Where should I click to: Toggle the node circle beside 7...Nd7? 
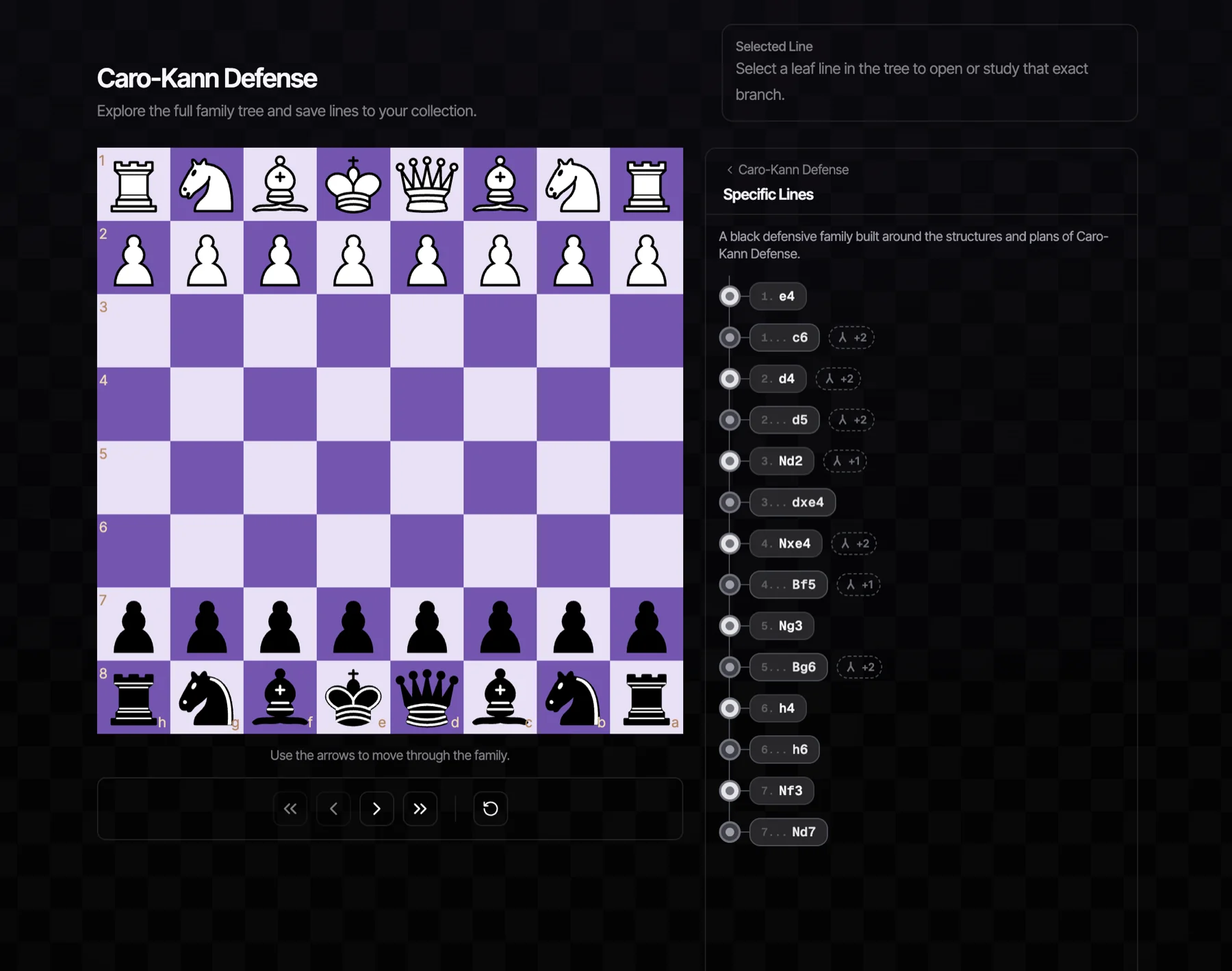click(x=730, y=832)
